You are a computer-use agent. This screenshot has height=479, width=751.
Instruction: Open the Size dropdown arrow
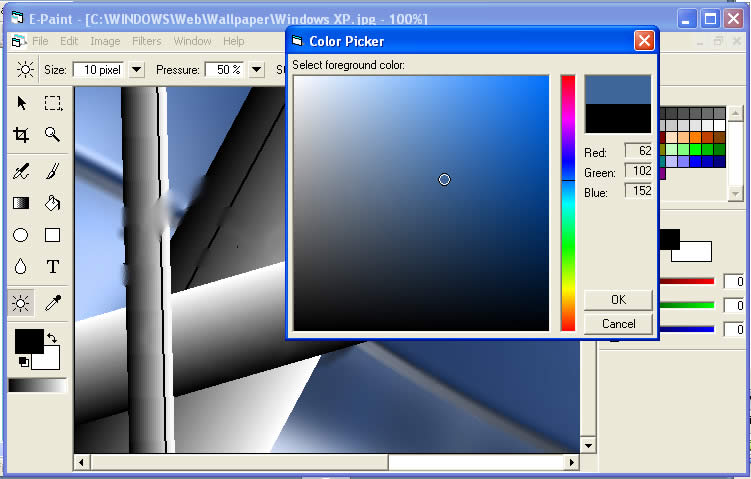[137, 70]
